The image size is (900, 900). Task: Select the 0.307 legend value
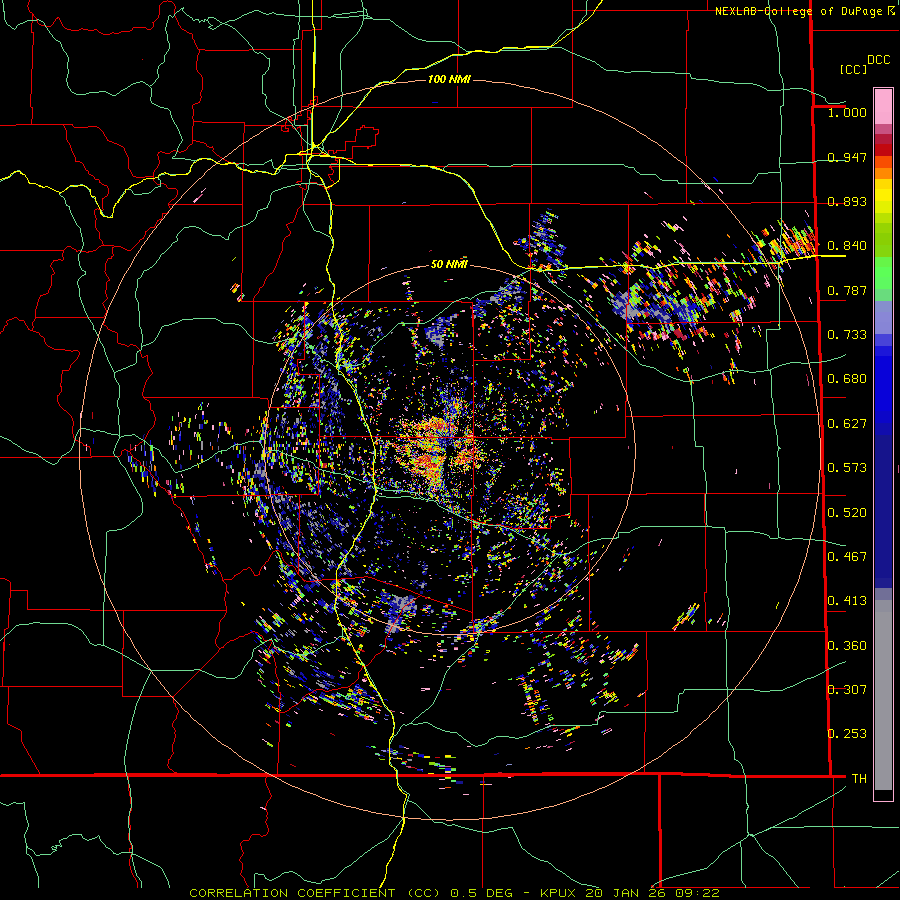point(847,690)
